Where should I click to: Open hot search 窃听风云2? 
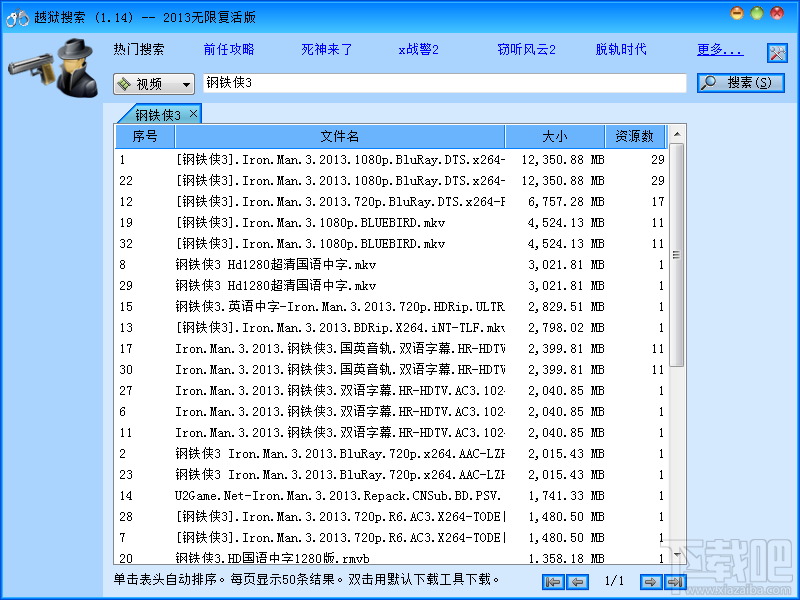[527, 49]
